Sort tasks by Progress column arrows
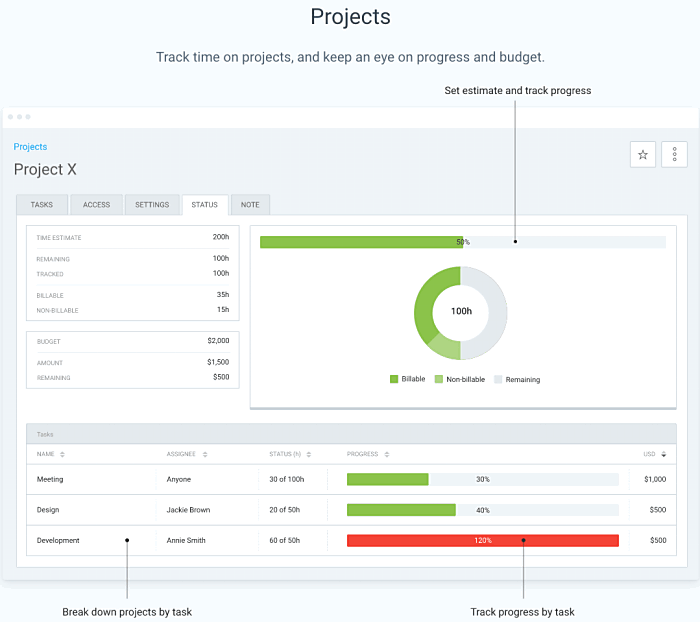 point(387,454)
